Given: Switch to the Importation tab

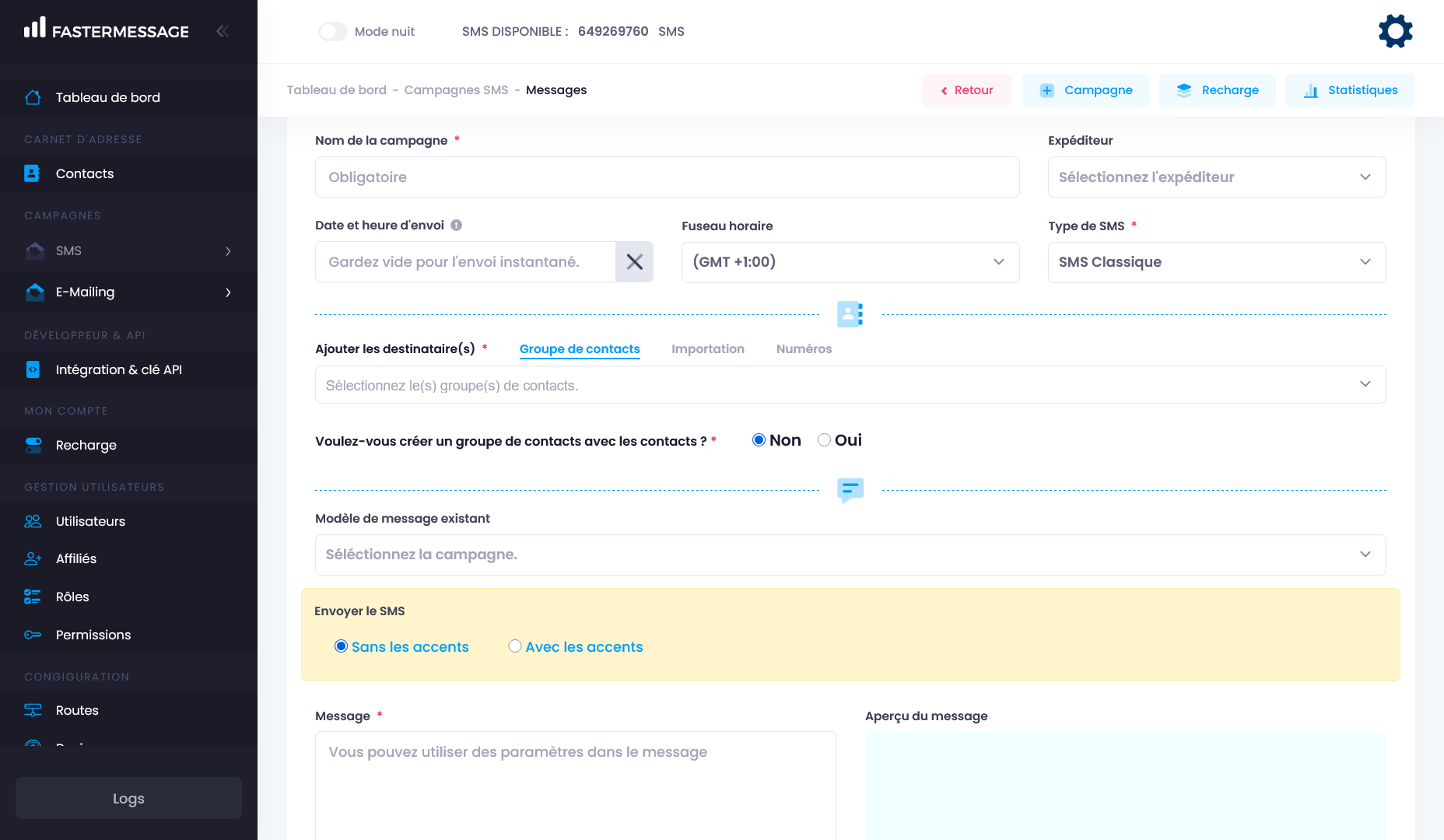Looking at the screenshot, I should click(x=707, y=349).
